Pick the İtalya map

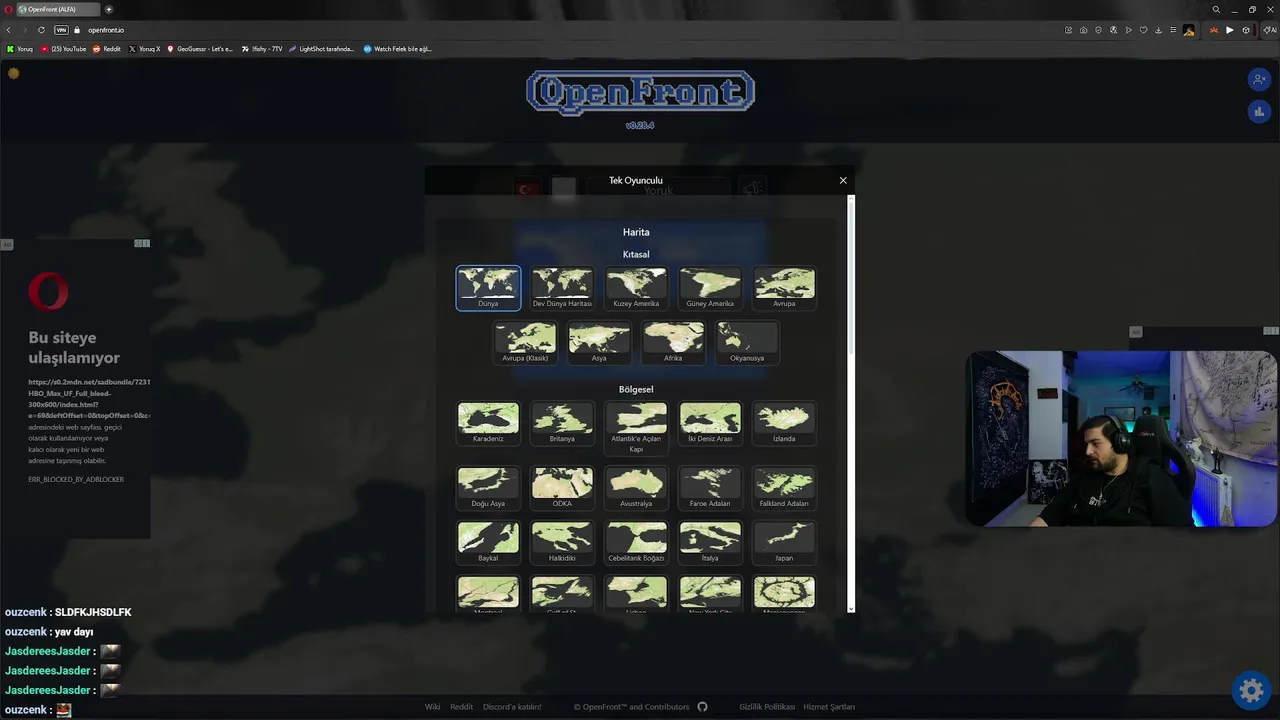[x=710, y=542]
